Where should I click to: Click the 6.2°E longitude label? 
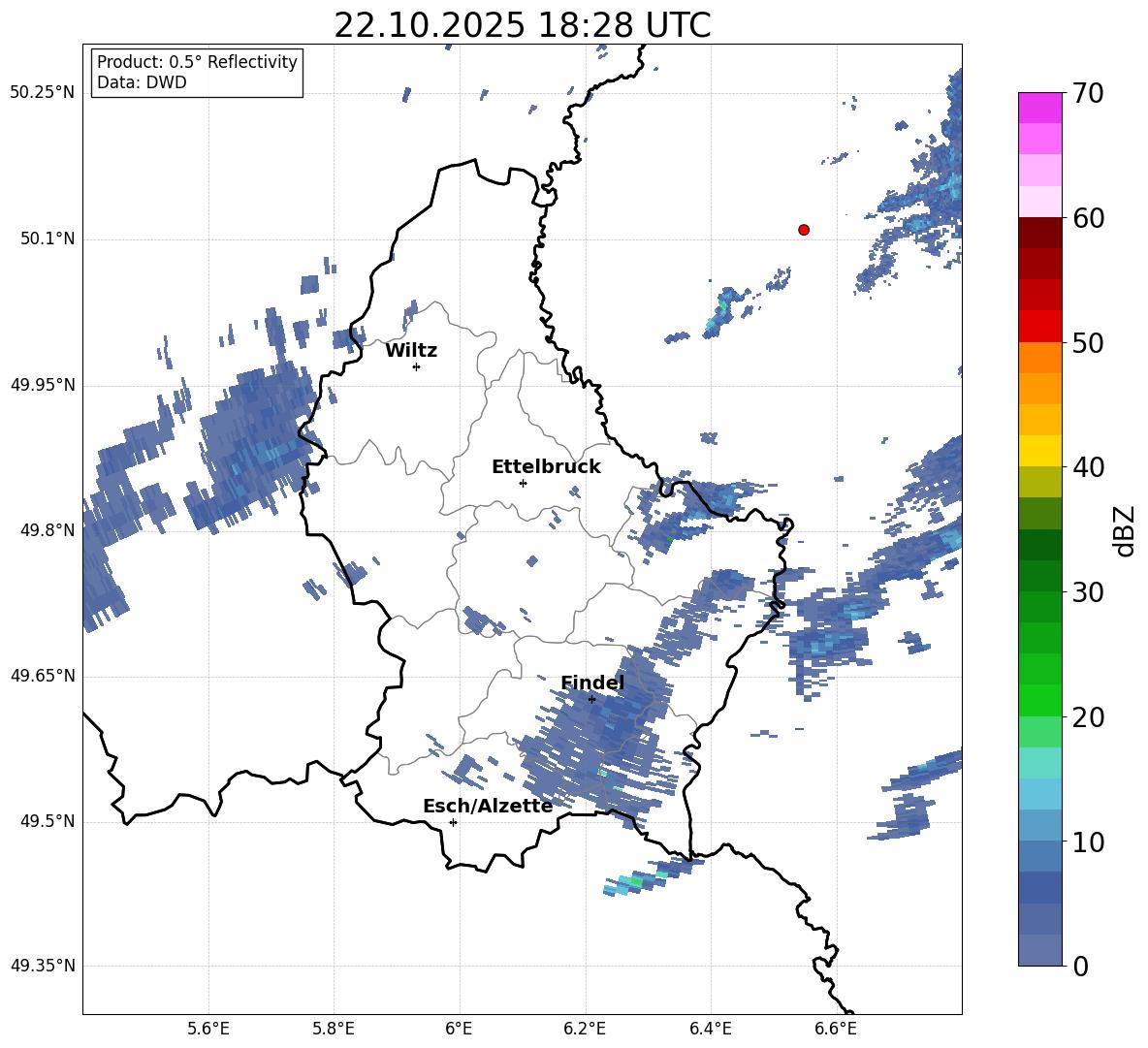point(585,1029)
